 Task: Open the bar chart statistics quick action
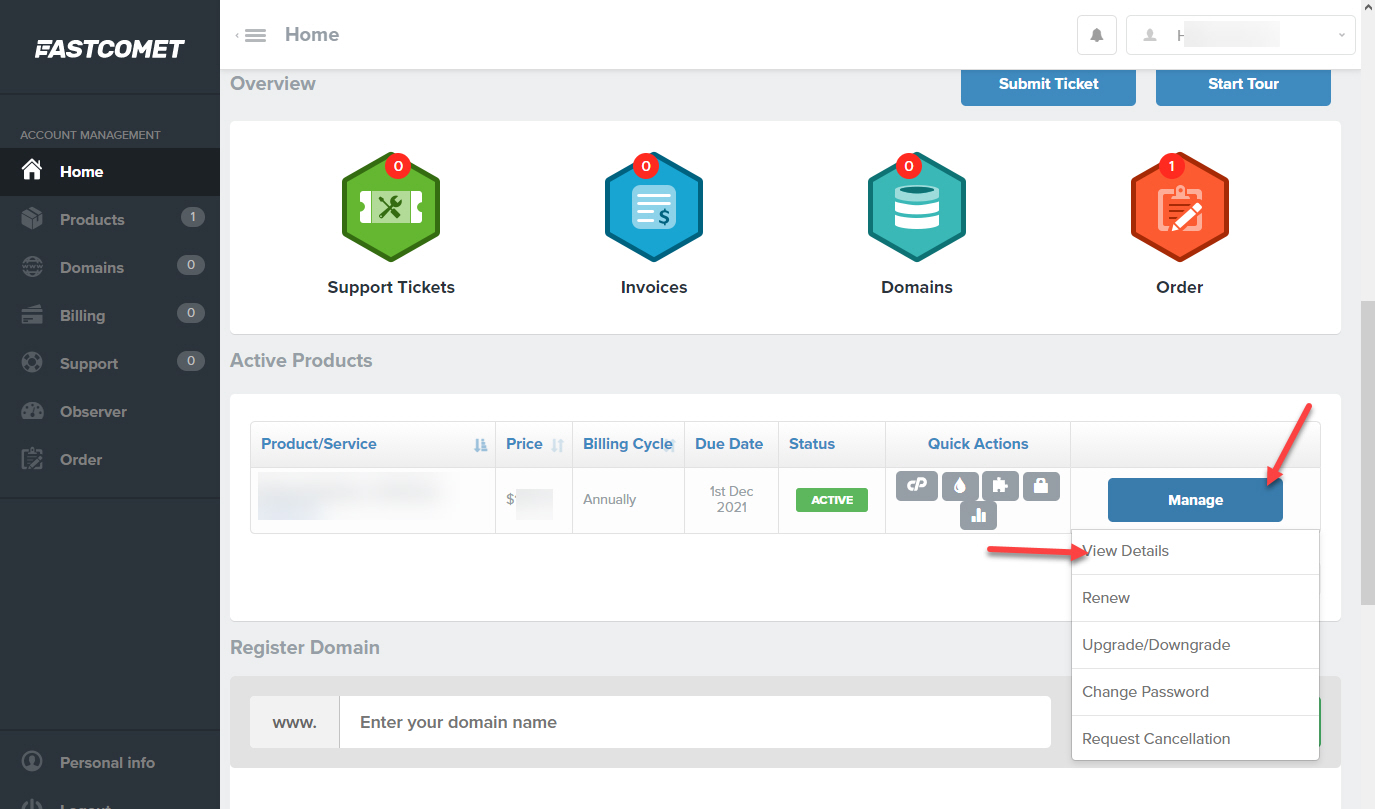[x=978, y=516]
